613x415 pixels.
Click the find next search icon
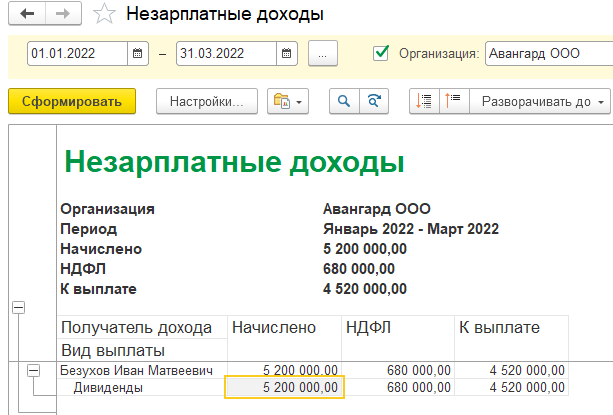click(x=374, y=101)
